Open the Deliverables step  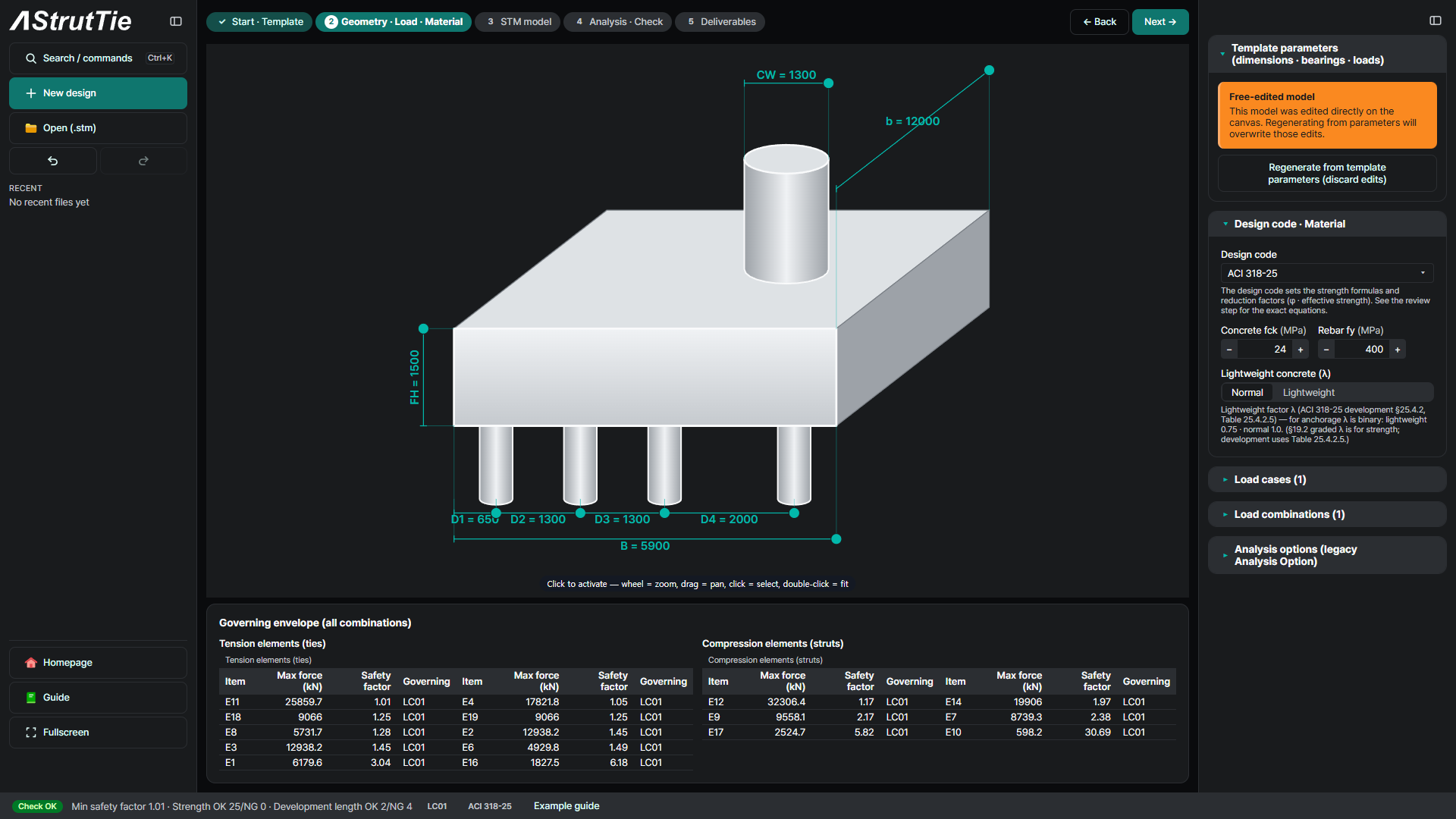pos(720,22)
